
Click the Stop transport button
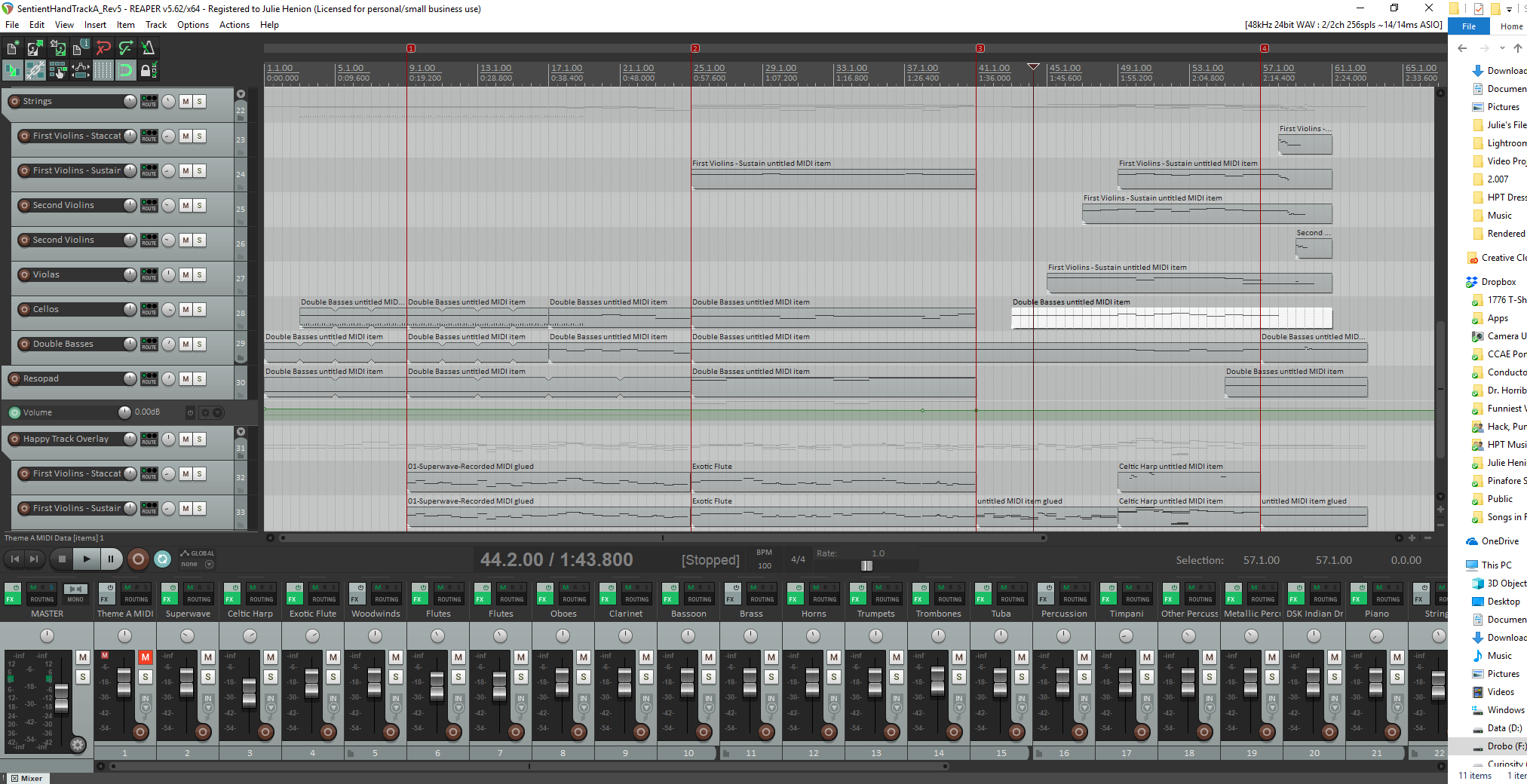(63, 559)
